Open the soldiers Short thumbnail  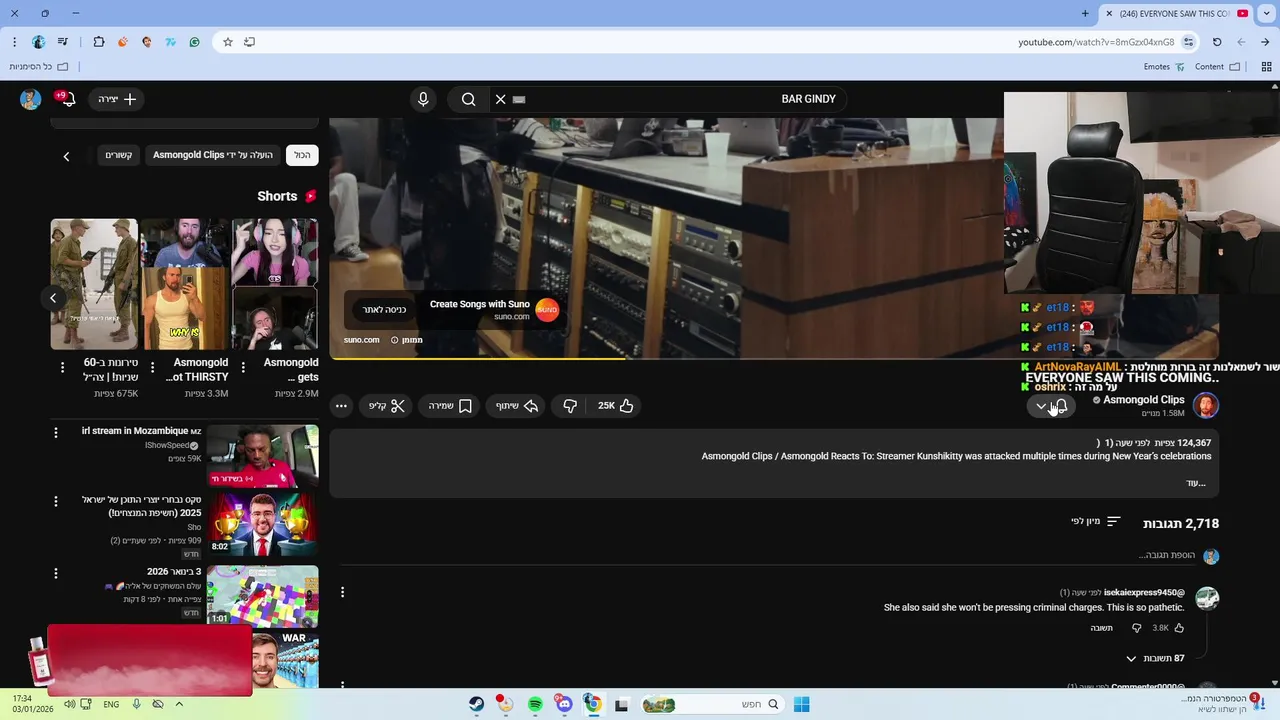tap(94, 284)
